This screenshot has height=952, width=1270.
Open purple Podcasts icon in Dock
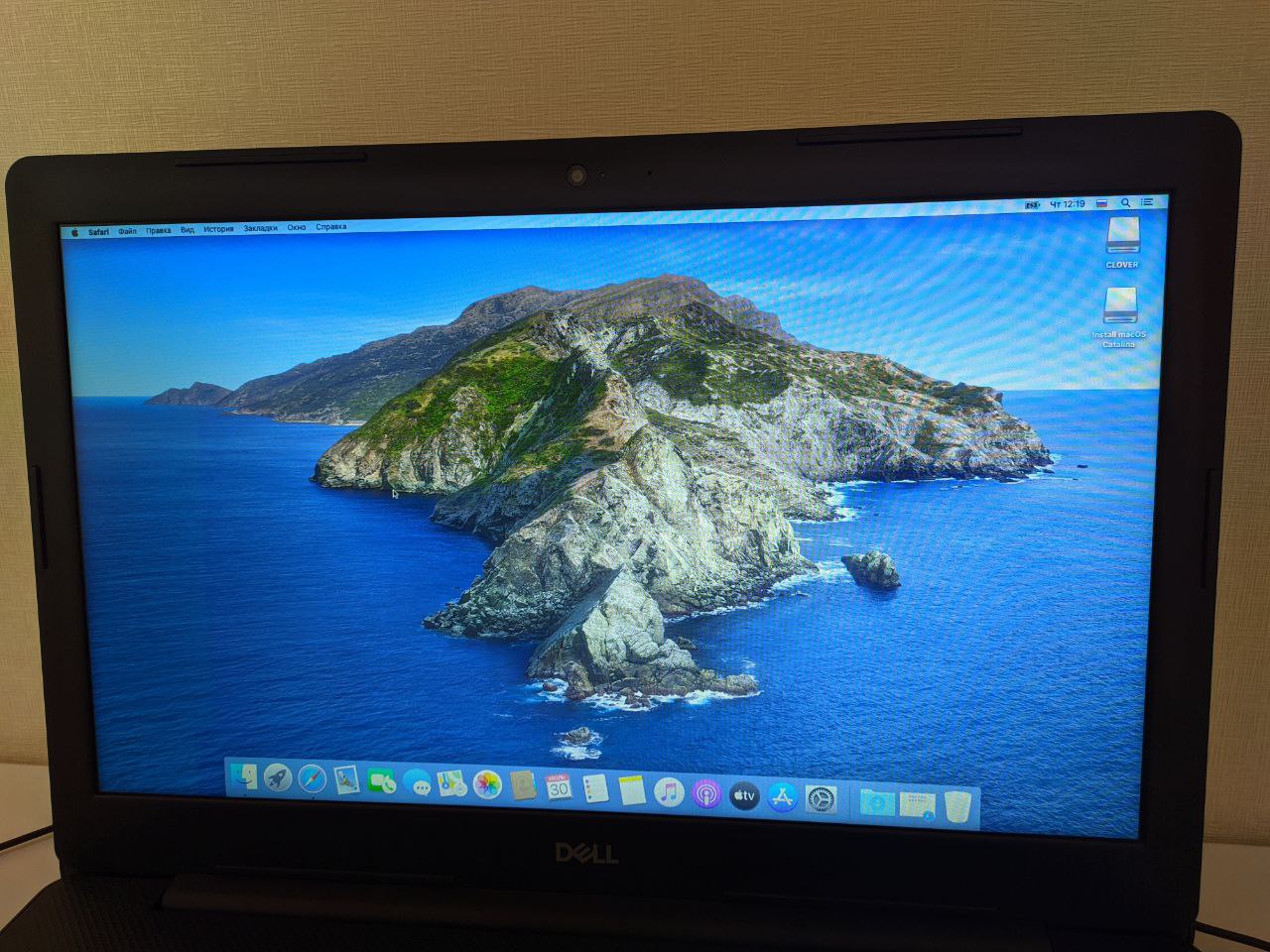706,794
